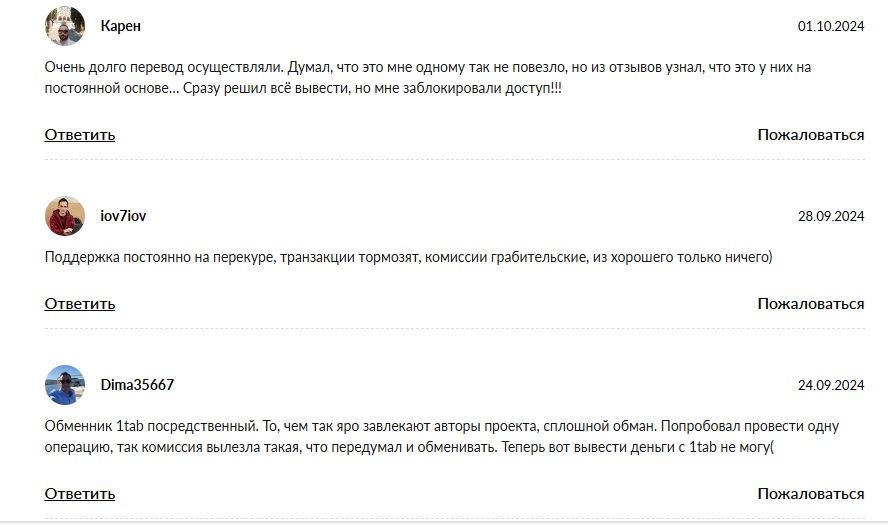Open Карен's profile avatar
This screenshot has width=888, height=525.
[x=65, y=26]
